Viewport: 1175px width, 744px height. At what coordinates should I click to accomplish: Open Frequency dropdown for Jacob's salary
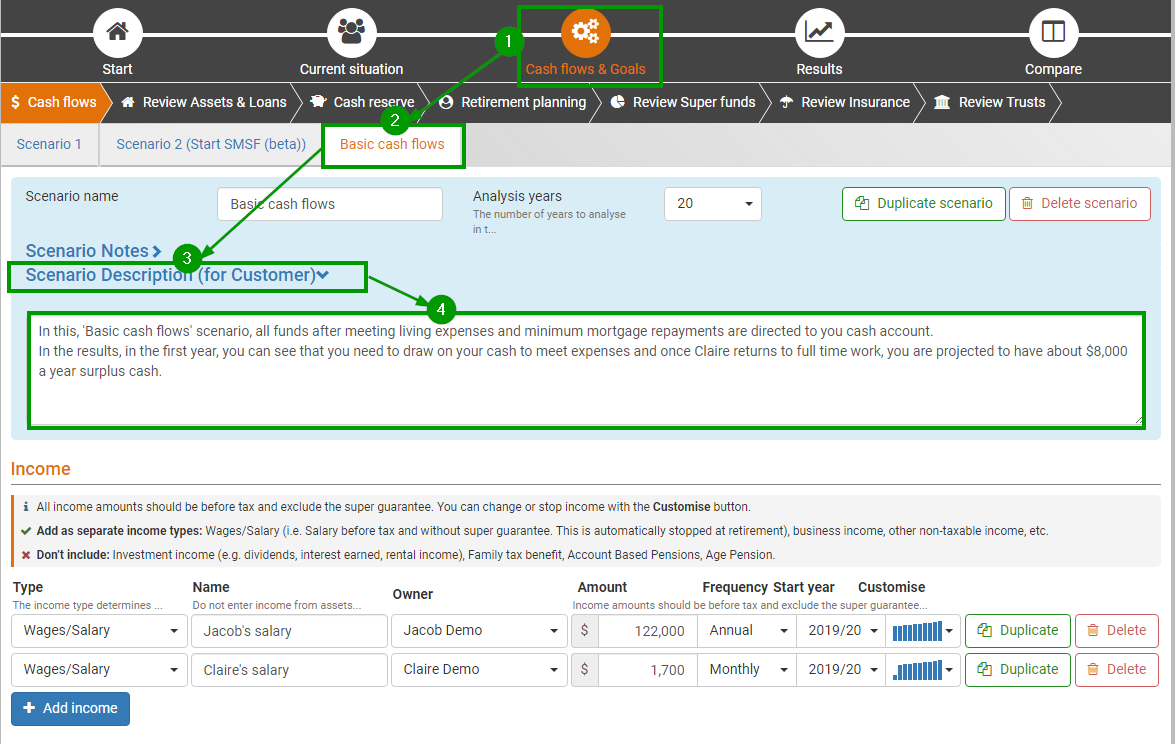[x=746, y=631]
